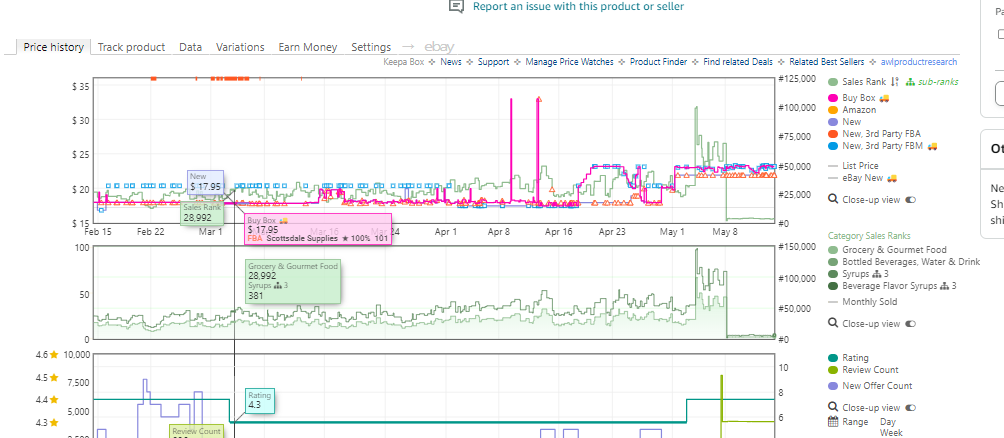Toggle the Amazon orange legend dot

pyautogui.click(x=833, y=110)
